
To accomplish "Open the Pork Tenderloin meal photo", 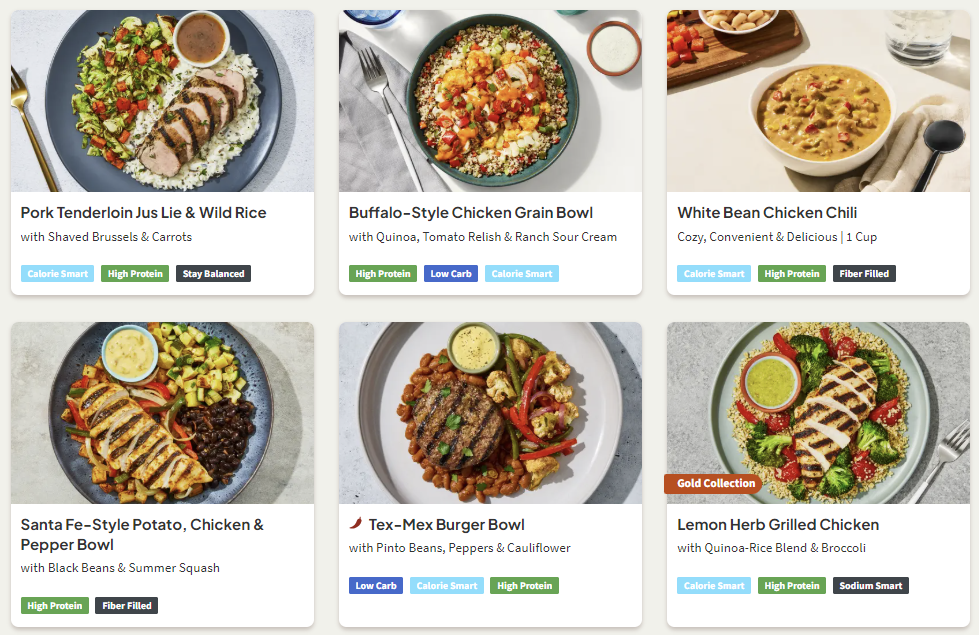I will 162,101.
